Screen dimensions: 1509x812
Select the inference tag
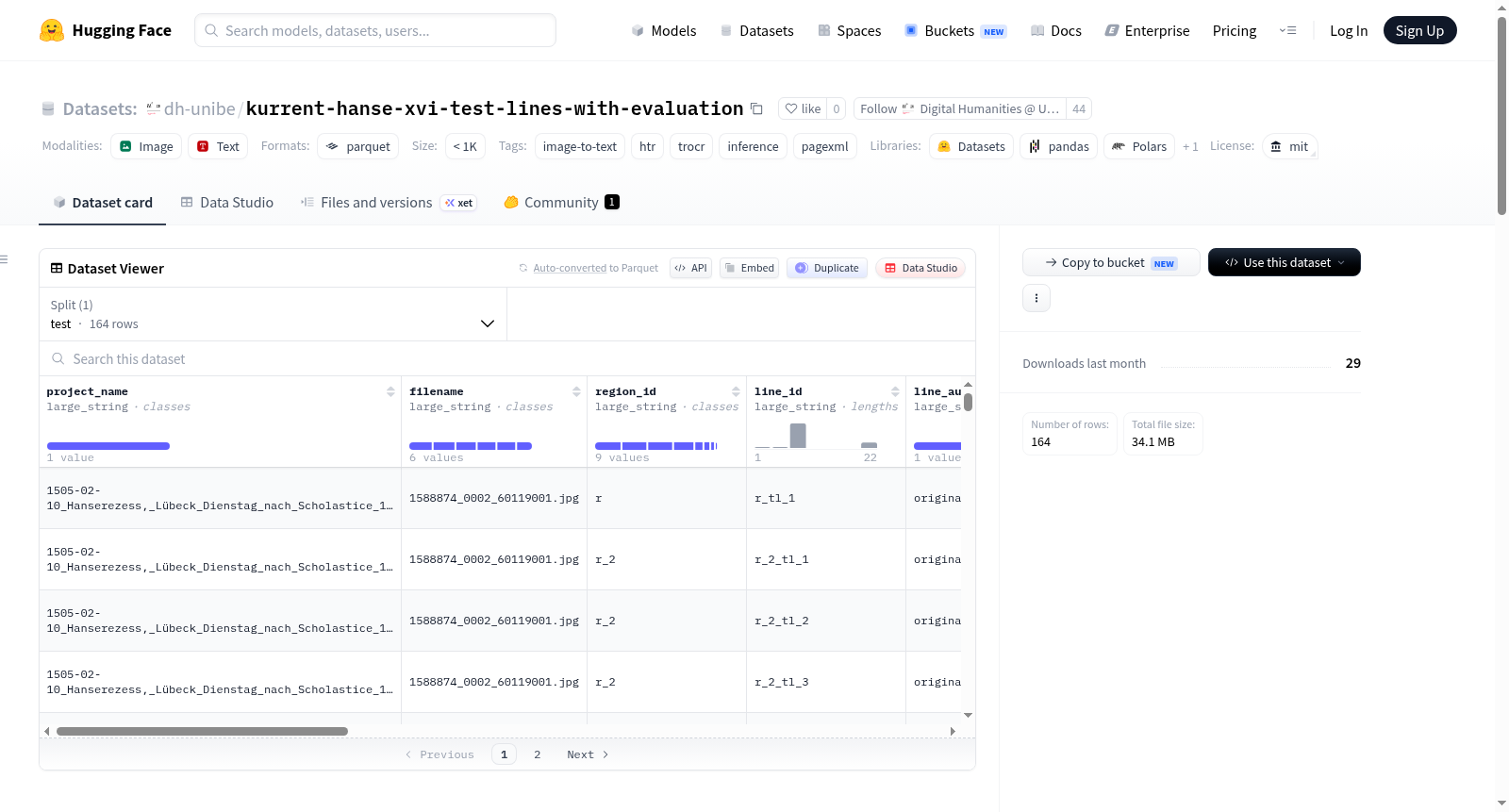coord(753,146)
